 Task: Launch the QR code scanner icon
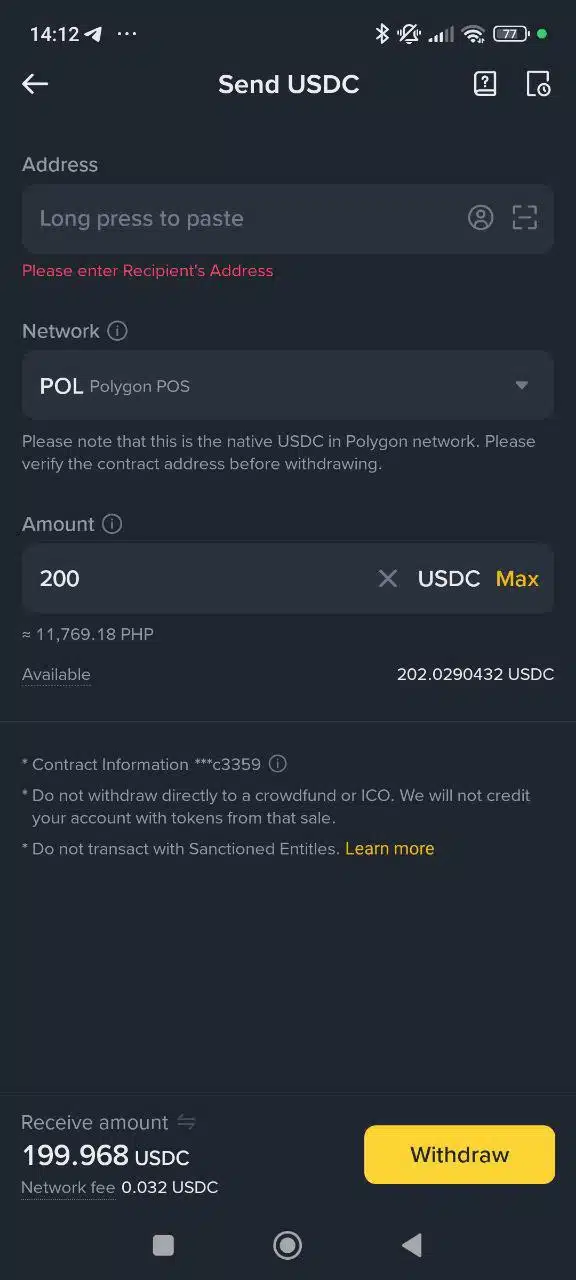[x=525, y=217]
